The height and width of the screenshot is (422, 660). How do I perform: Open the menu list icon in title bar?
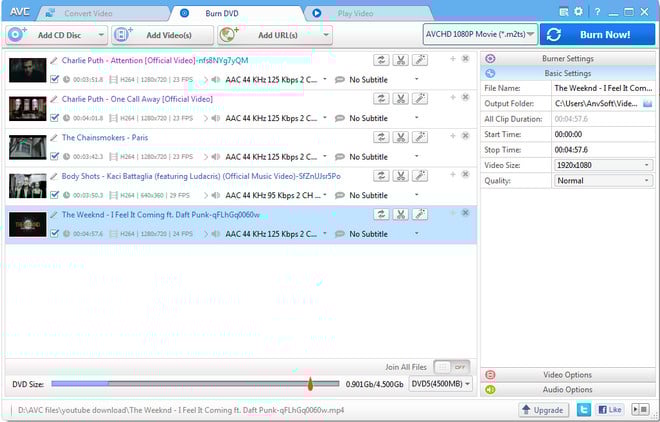pyautogui.click(x=564, y=12)
